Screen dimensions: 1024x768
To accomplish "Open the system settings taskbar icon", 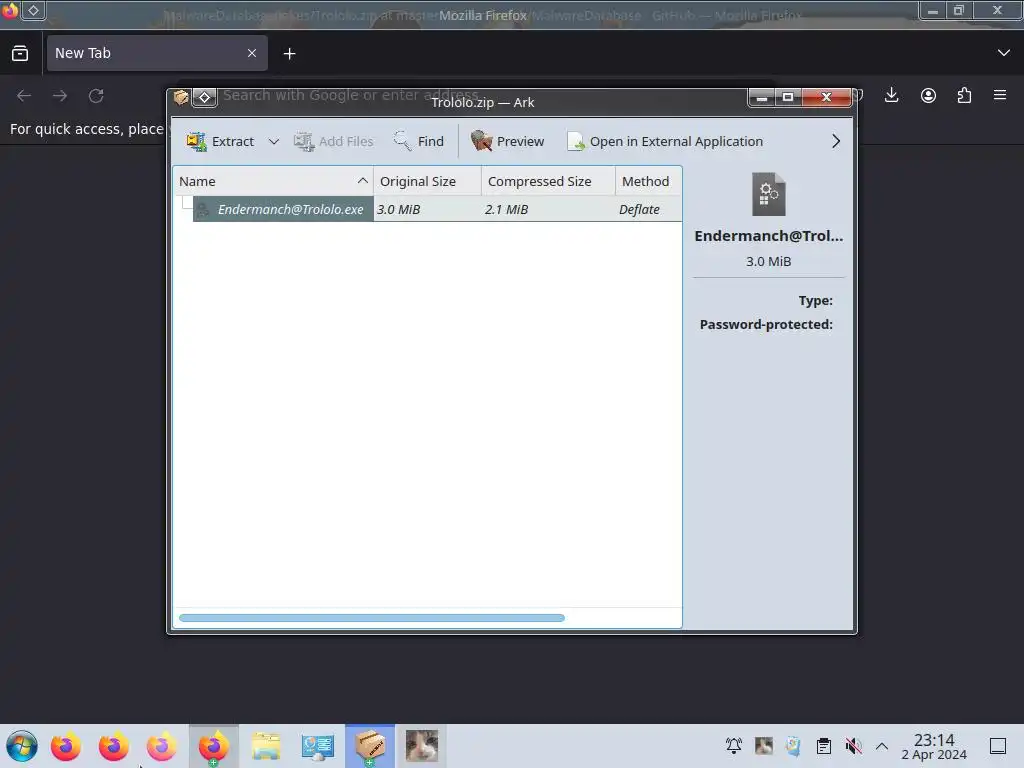I will point(318,746).
